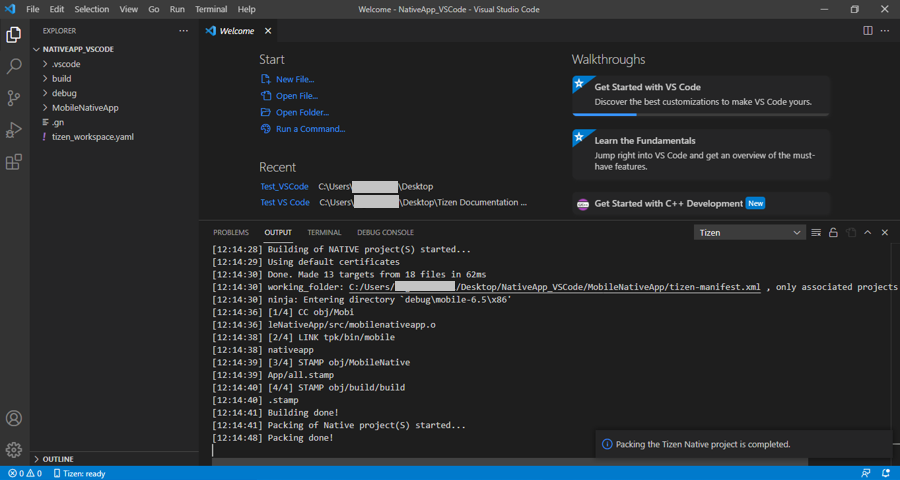The height and width of the screenshot is (480, 900).
Task: Open the Extensions view
Action: tap(14, 162)
